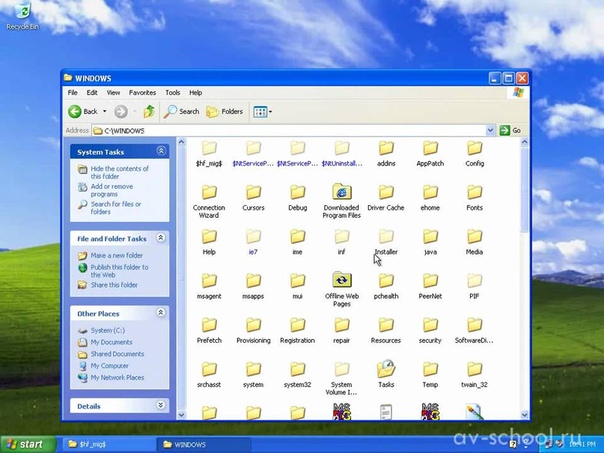Image resolution: width=604 pixels, height=453 pixels.
Task: Select the $NtUninstall folder
Action: 342,154
